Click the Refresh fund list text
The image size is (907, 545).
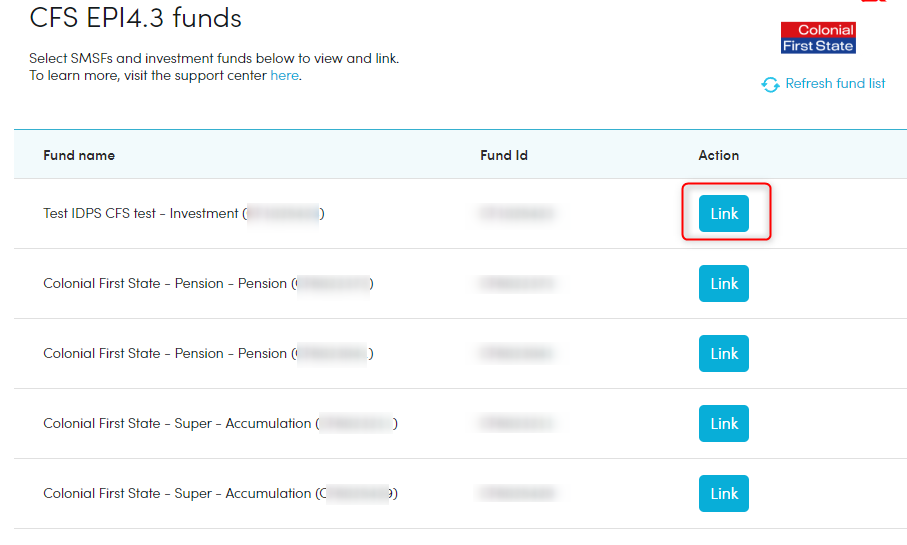pyautogui.click(x=835, y=83)
